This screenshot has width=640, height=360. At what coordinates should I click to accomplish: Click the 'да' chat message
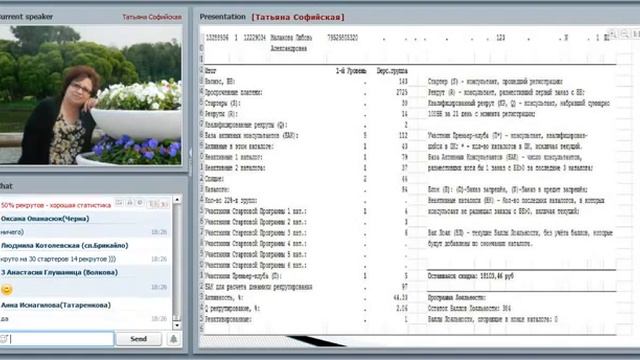coord(4,319)
